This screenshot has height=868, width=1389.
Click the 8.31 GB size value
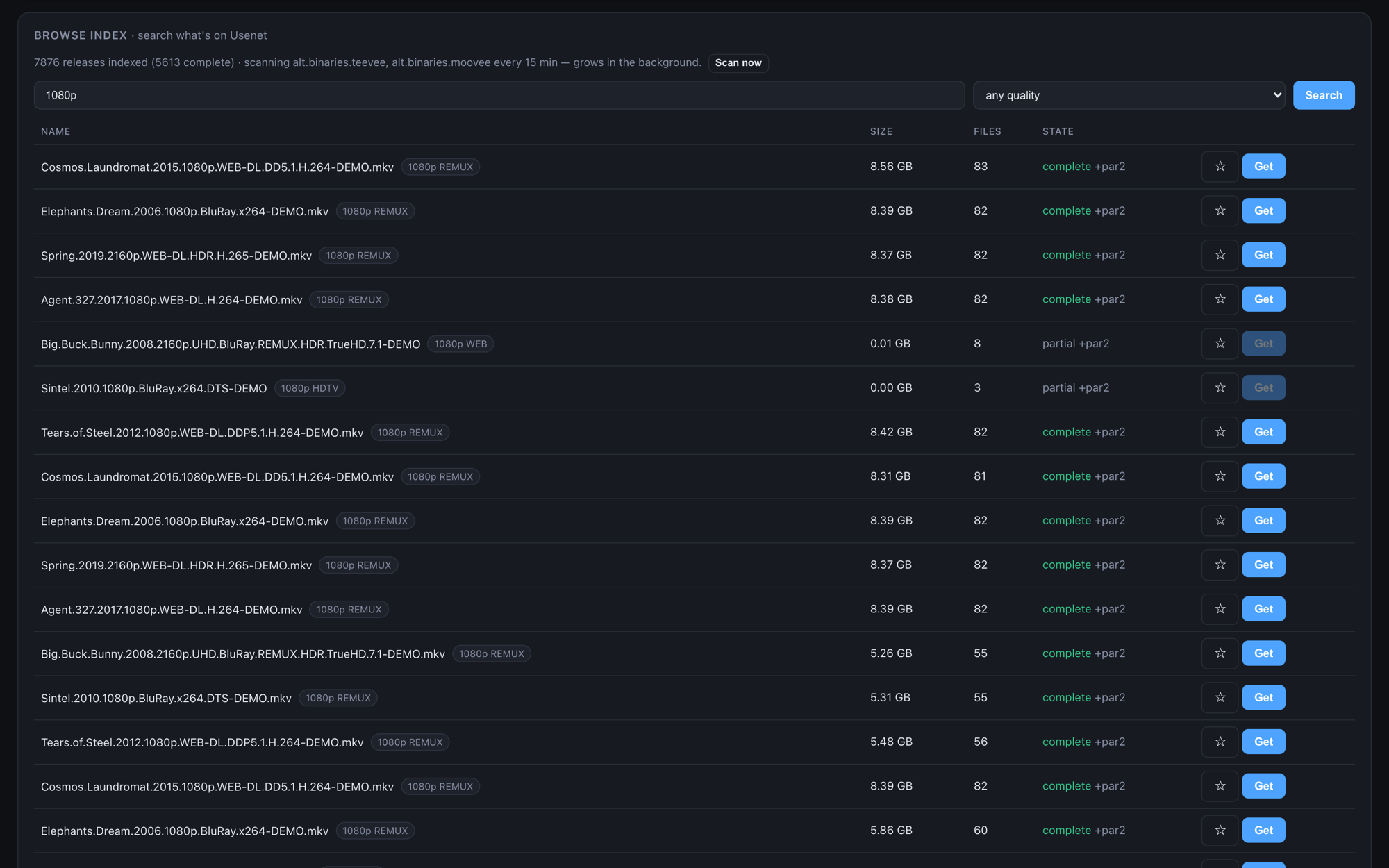(x=890, y=476)
